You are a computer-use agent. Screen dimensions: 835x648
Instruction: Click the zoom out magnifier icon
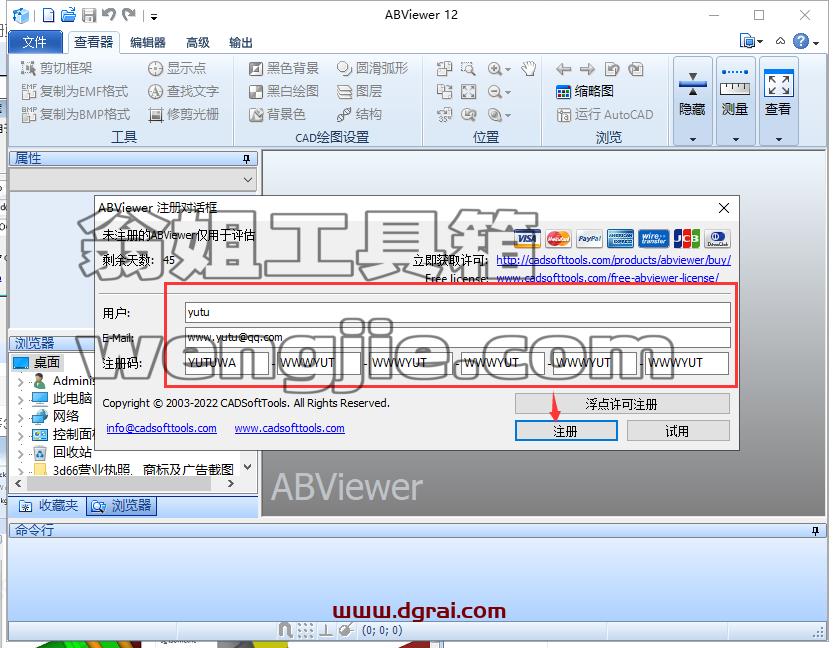(x=494, y=92)
